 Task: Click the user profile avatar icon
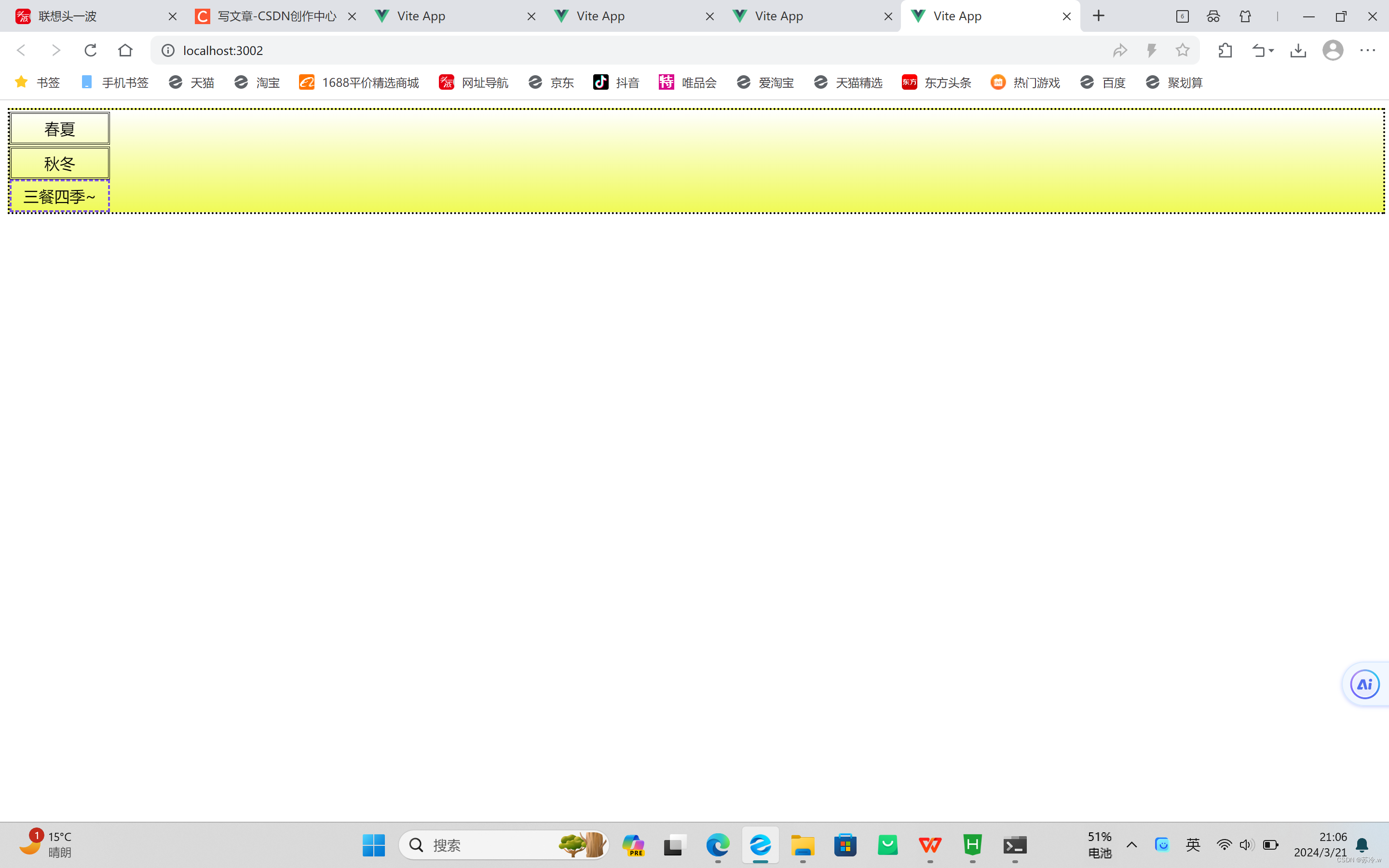click(1332, 51)
